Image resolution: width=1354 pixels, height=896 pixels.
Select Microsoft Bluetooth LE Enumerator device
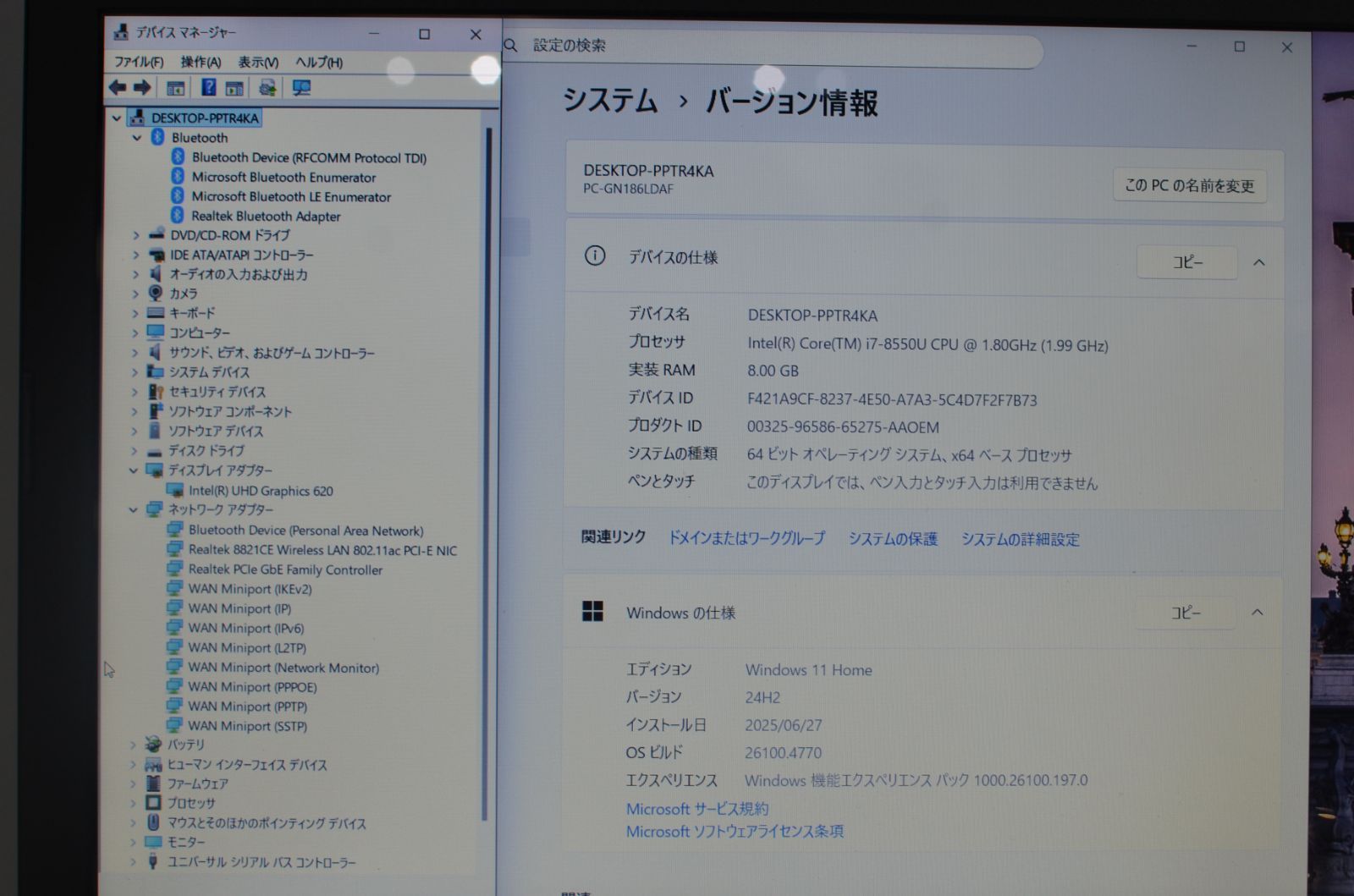point(291,197)
